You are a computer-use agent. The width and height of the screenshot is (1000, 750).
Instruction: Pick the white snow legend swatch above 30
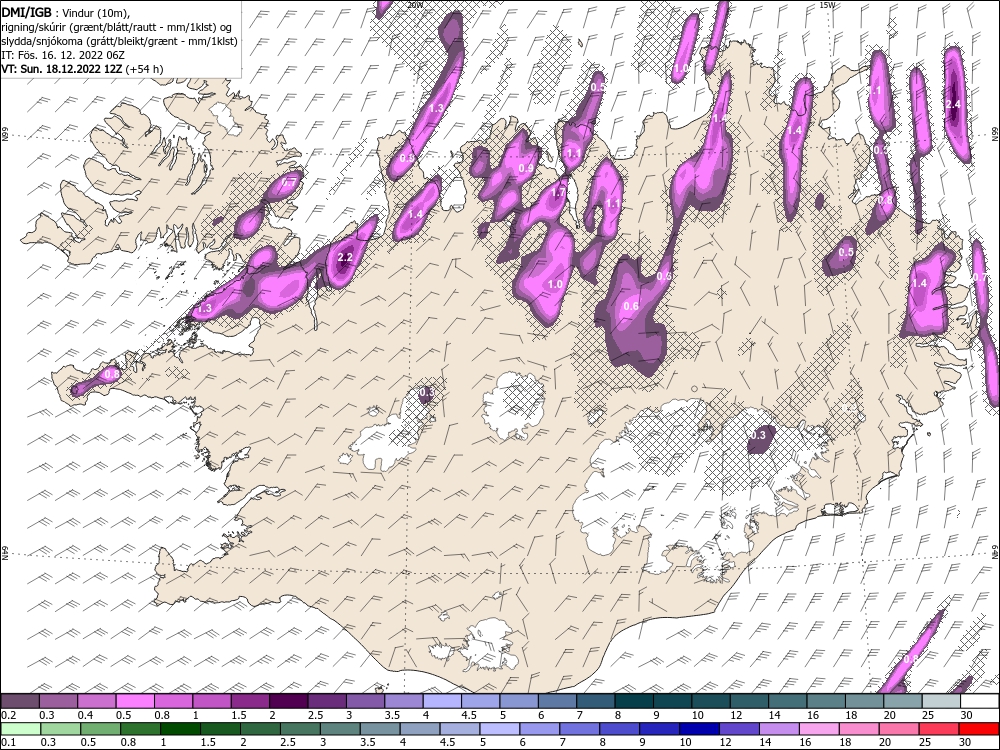(980, 701)
